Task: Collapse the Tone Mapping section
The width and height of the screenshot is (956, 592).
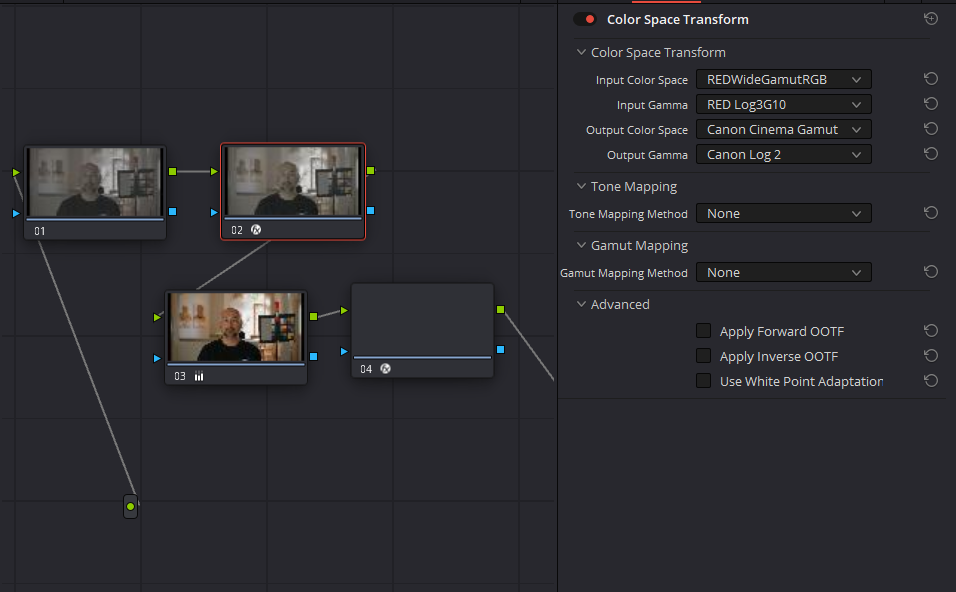Action: 581,186
